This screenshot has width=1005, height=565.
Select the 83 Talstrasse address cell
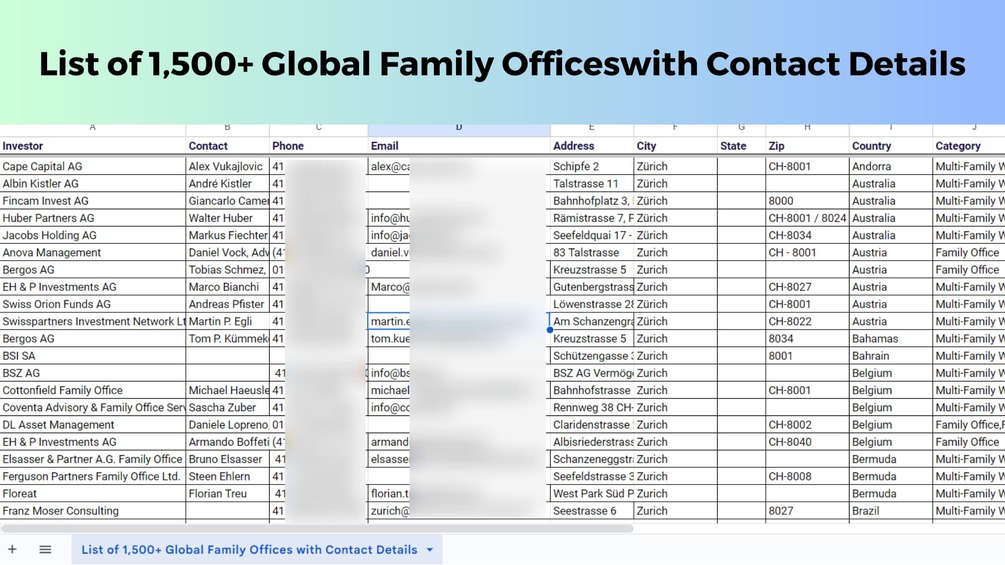point(592,253)
